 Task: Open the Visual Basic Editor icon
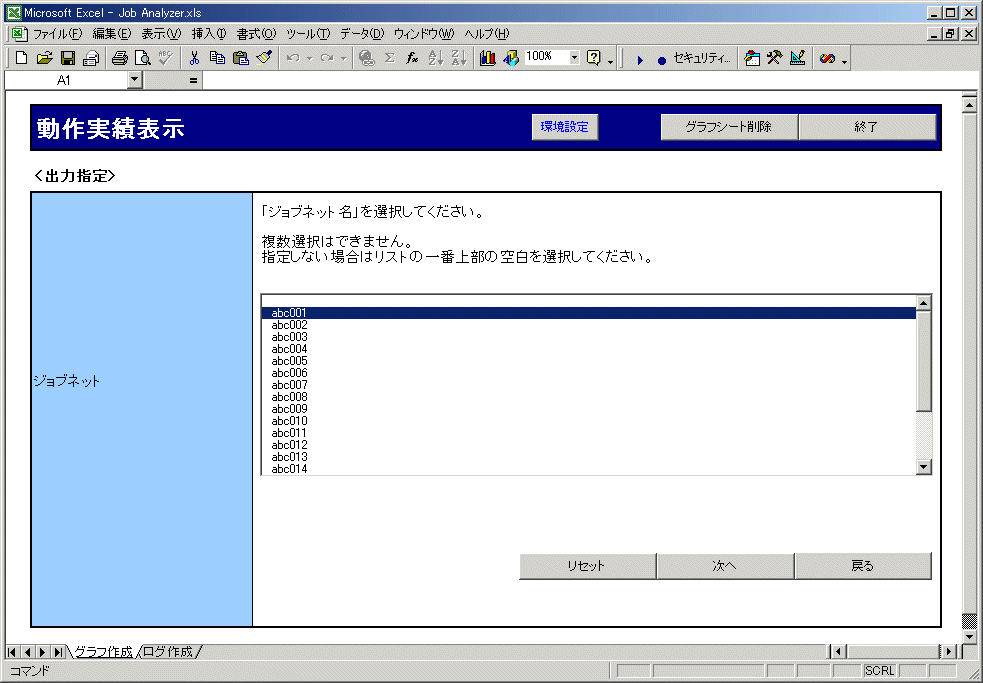752,58
